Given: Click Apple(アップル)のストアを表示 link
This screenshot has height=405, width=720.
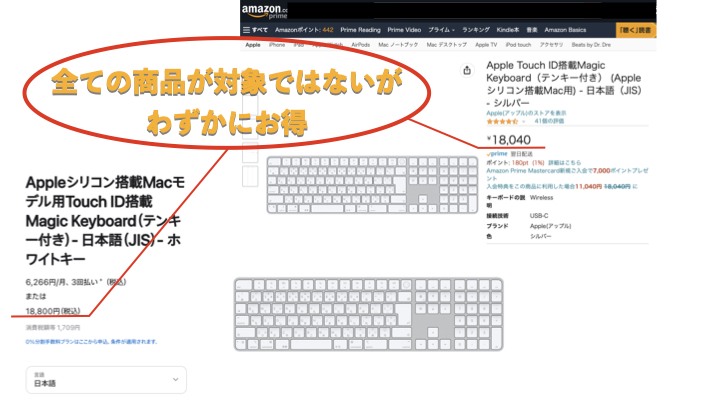Looking at the screenshot, I should tap(526, 113).
